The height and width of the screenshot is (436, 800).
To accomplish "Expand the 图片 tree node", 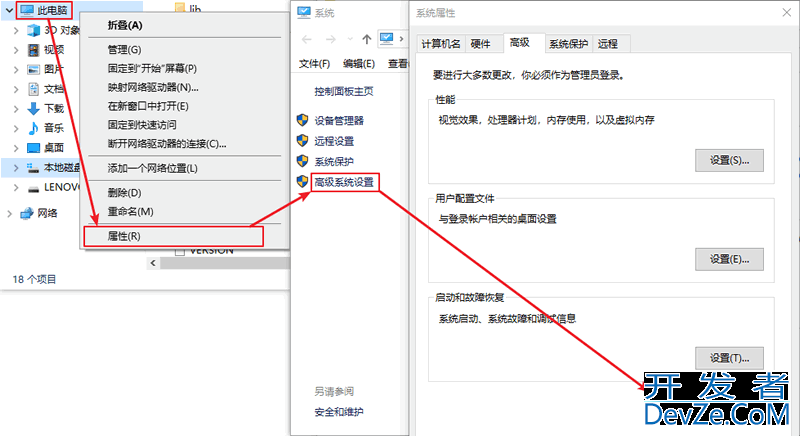I will tap(16, 69).
